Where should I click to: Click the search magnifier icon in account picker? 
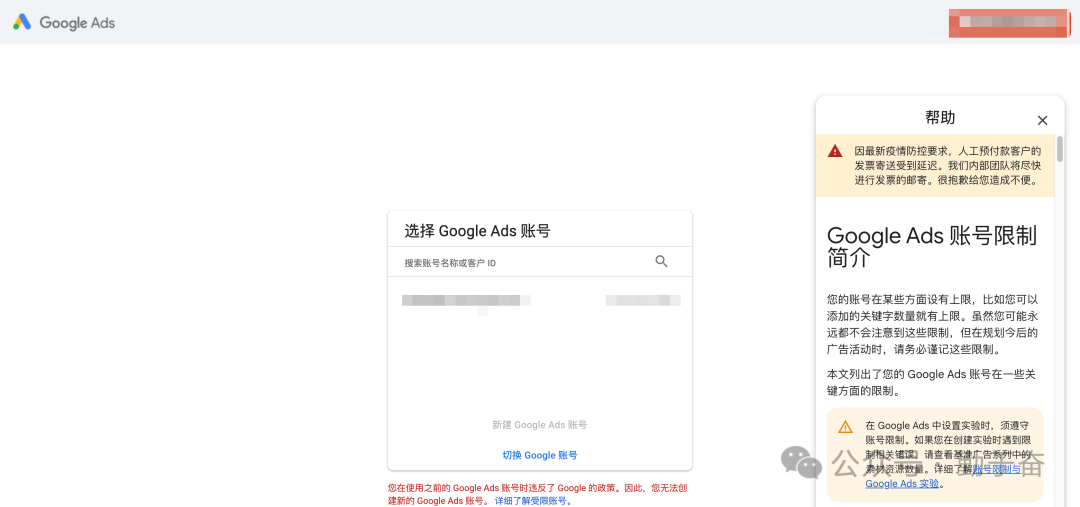pyautogui.click(x=661, y=262)
